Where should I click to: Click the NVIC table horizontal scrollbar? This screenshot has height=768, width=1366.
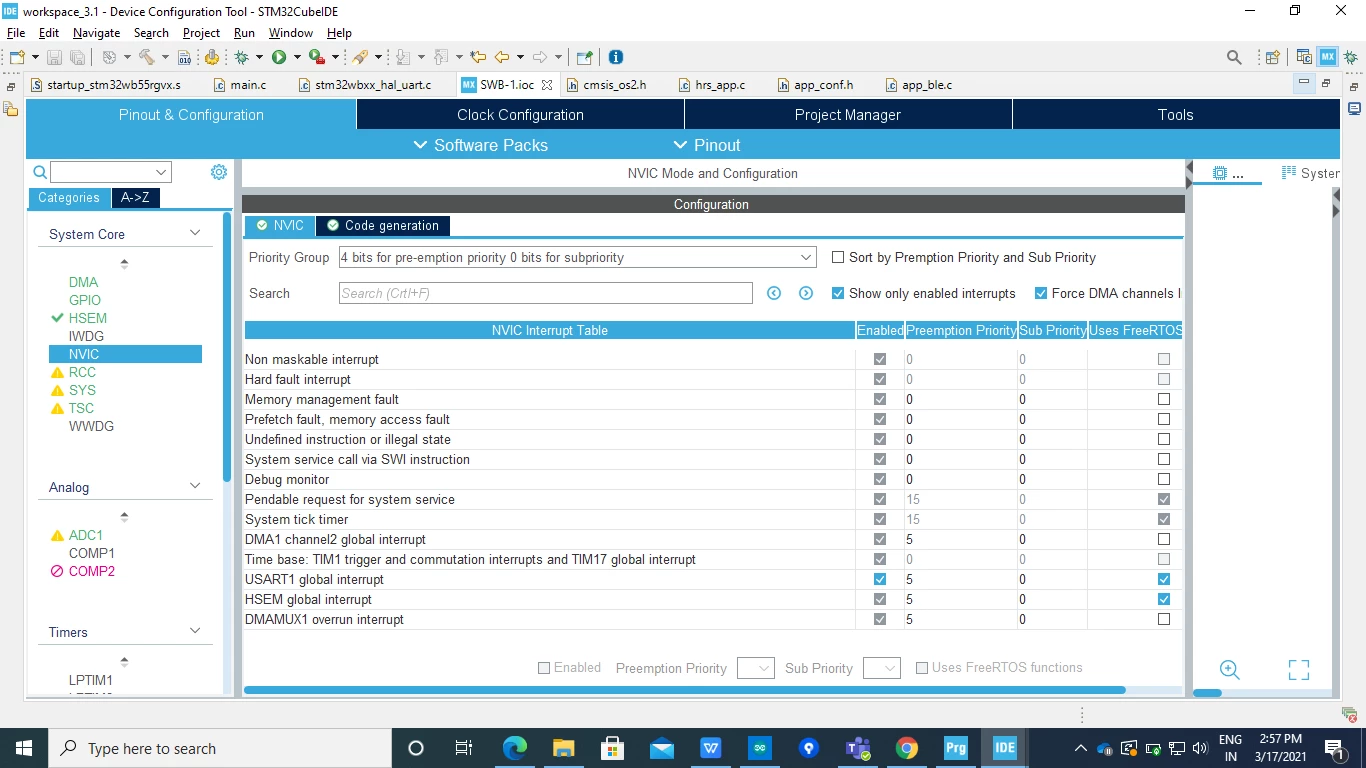point(685,690)
